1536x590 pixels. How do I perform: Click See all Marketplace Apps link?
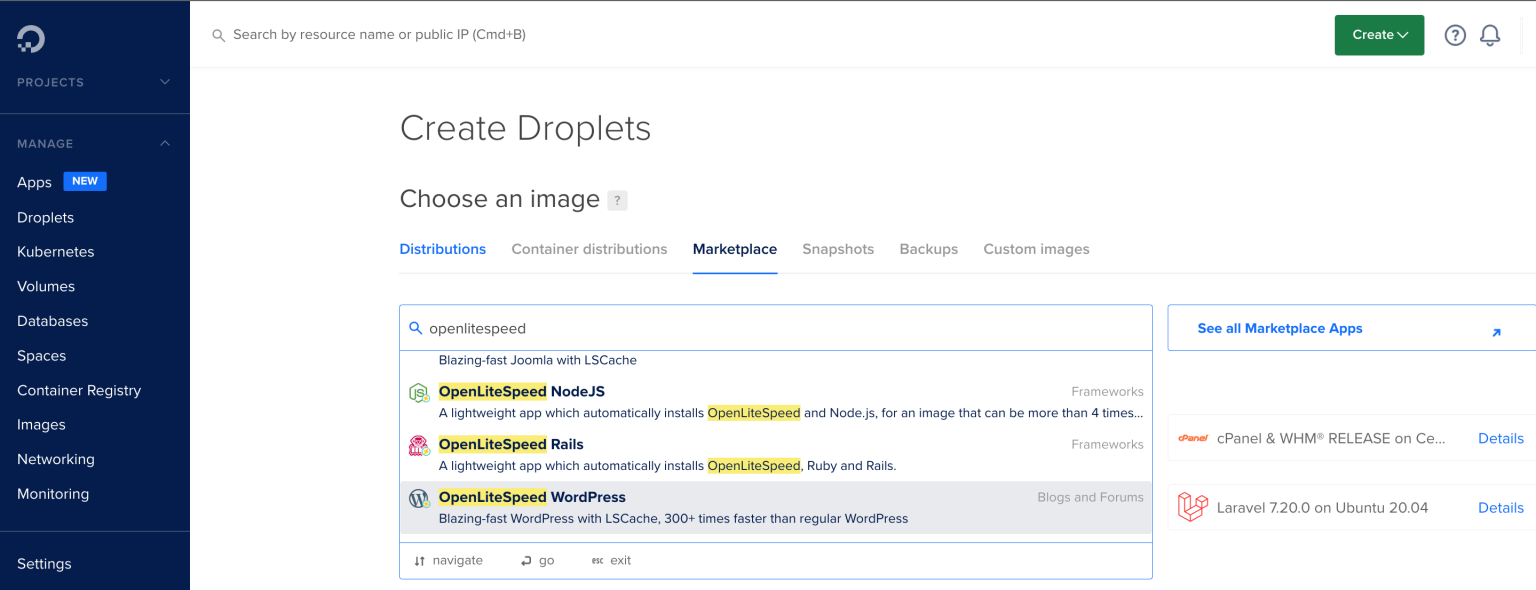click(1280, 328)
